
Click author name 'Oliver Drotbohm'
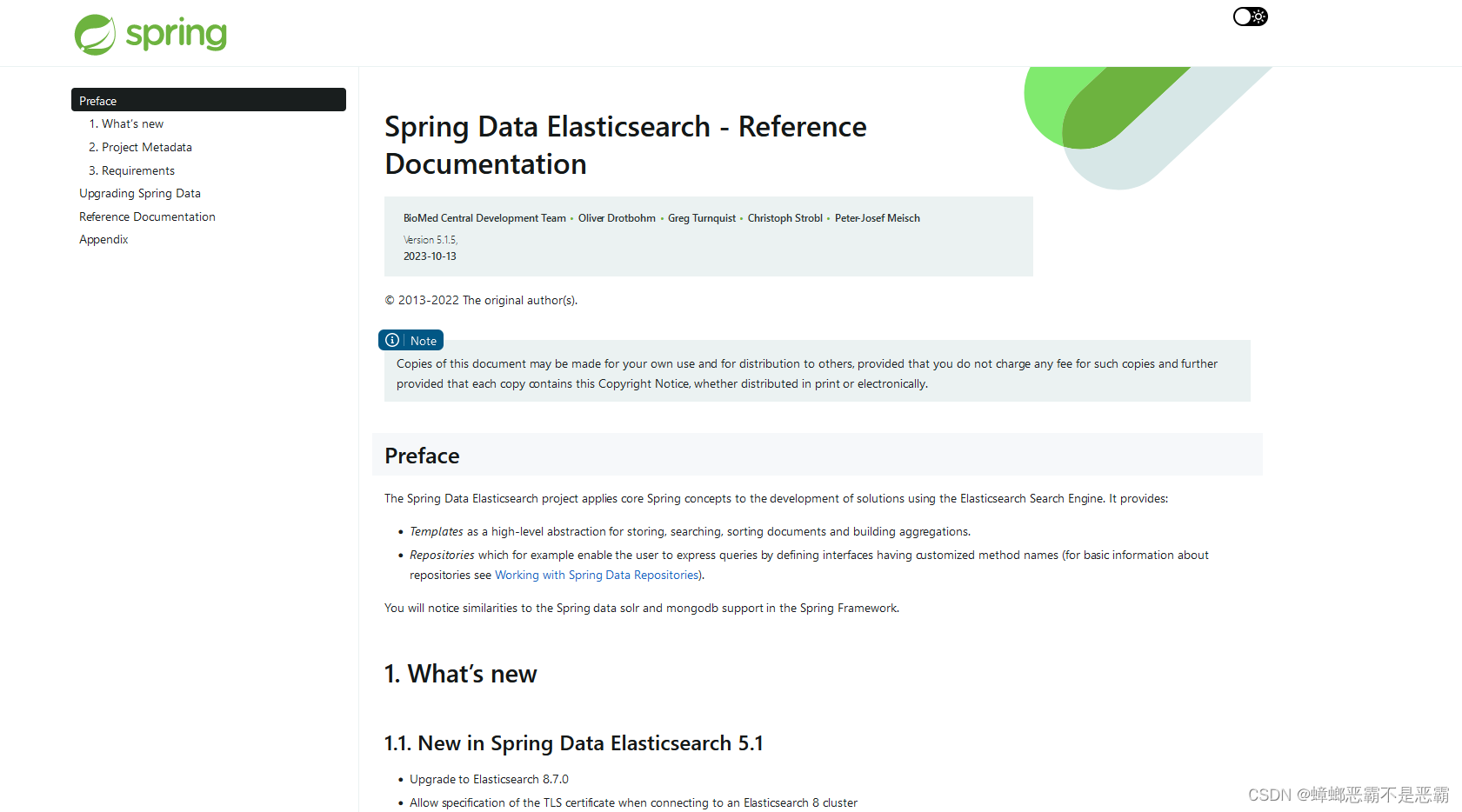pos(617,218)
